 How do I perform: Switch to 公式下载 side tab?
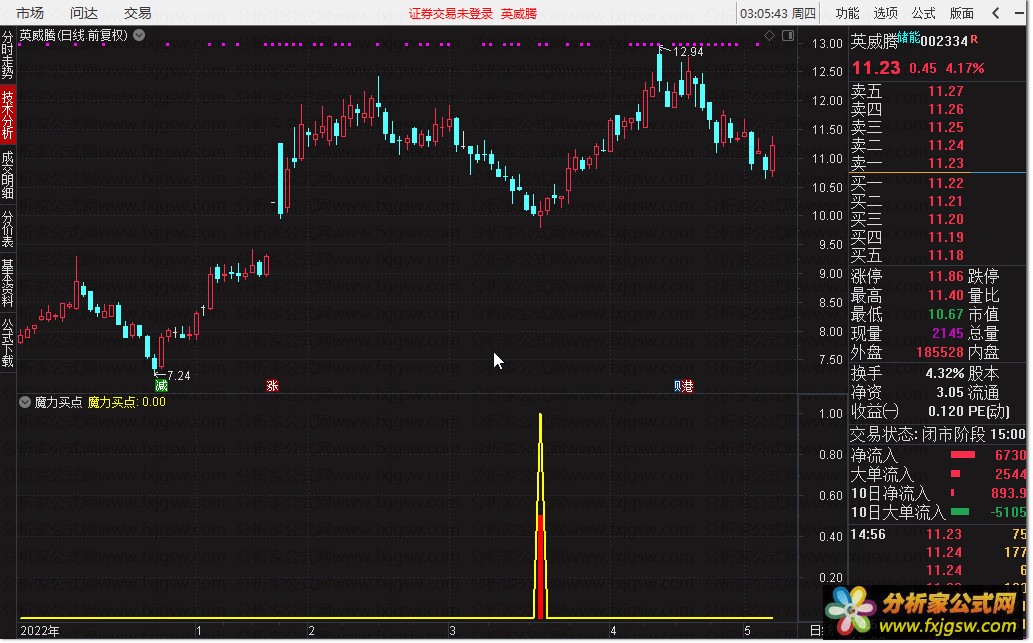coord(7,343)
